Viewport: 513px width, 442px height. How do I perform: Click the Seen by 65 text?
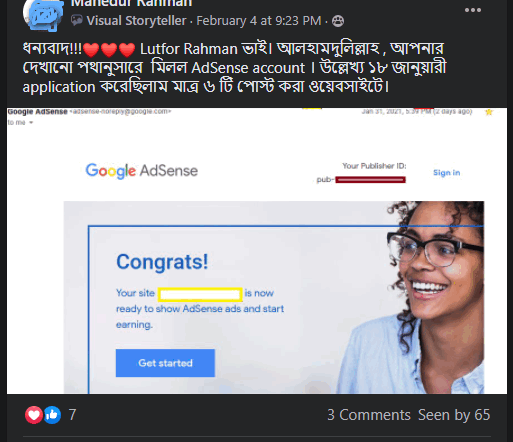454,415
